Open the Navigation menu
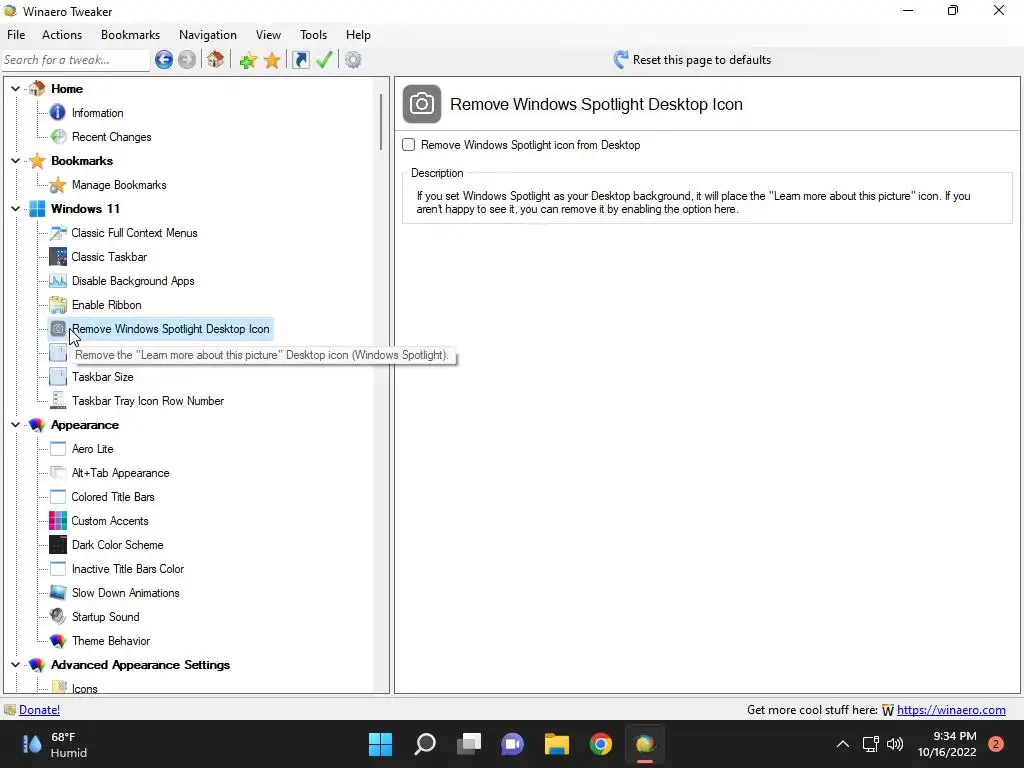 [x=208, y=35]
